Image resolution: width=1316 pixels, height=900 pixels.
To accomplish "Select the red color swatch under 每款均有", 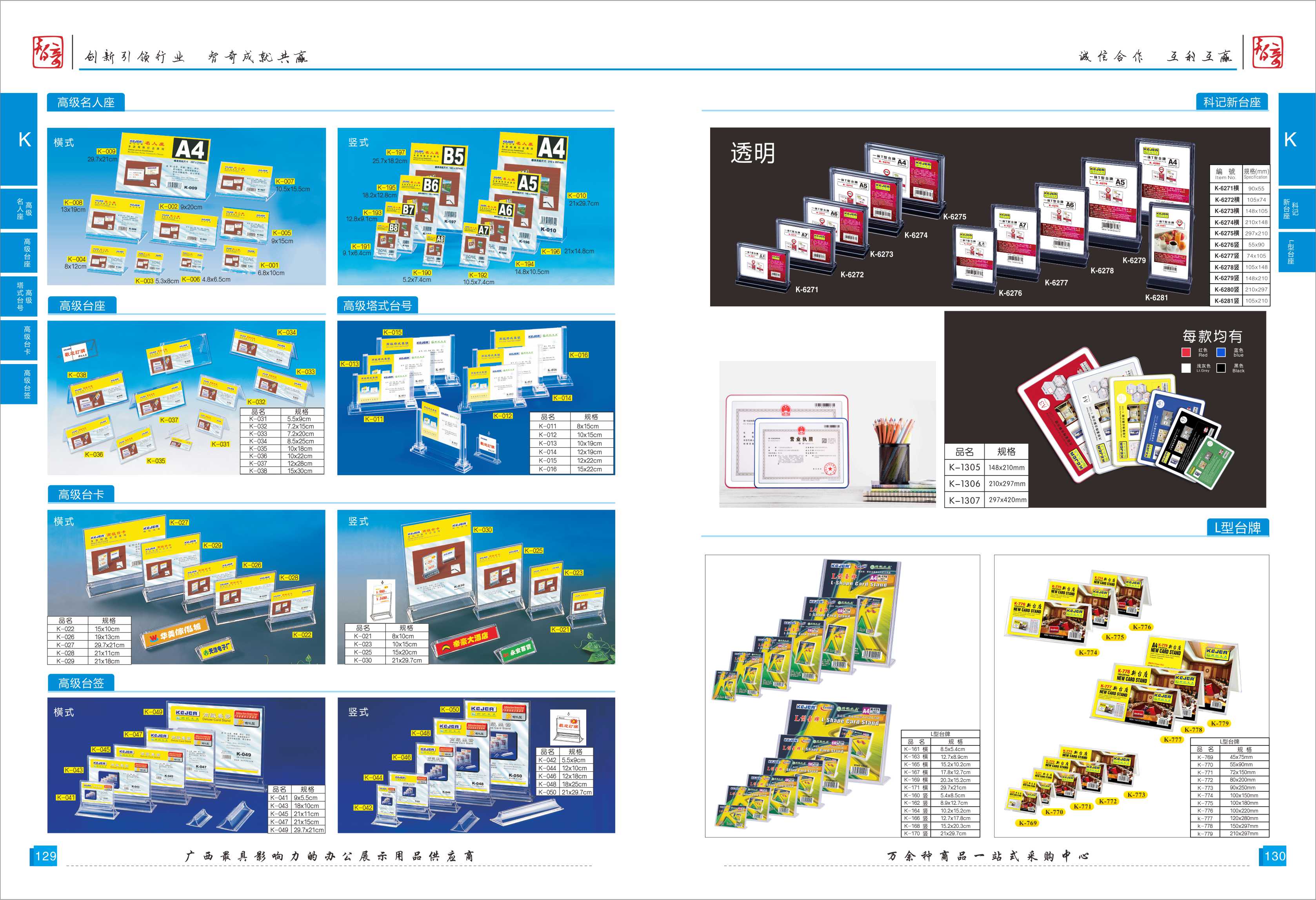I will click(x=1186, y=352).
